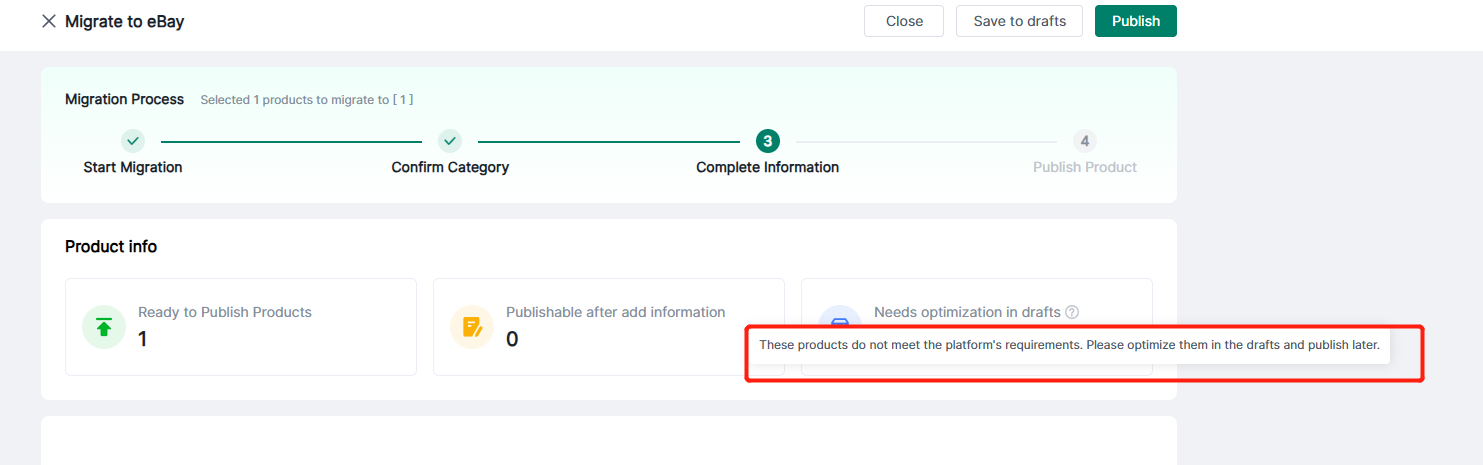Go to the Confirm Category step label

pos(450,167)
